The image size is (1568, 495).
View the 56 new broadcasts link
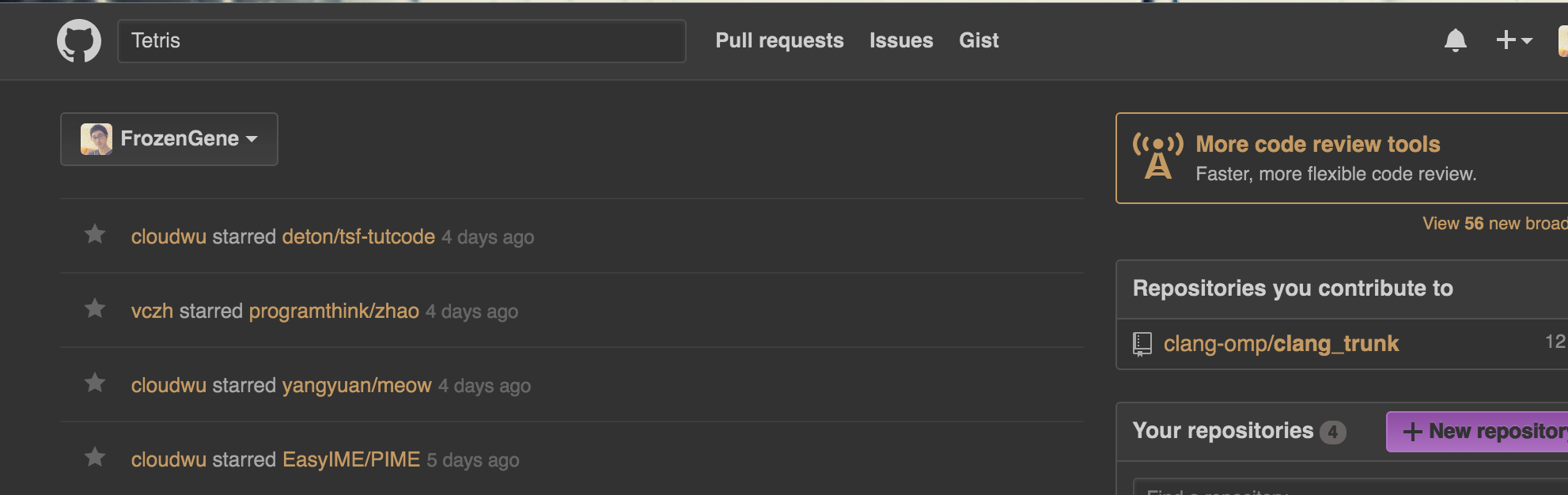pos(1494,224)
